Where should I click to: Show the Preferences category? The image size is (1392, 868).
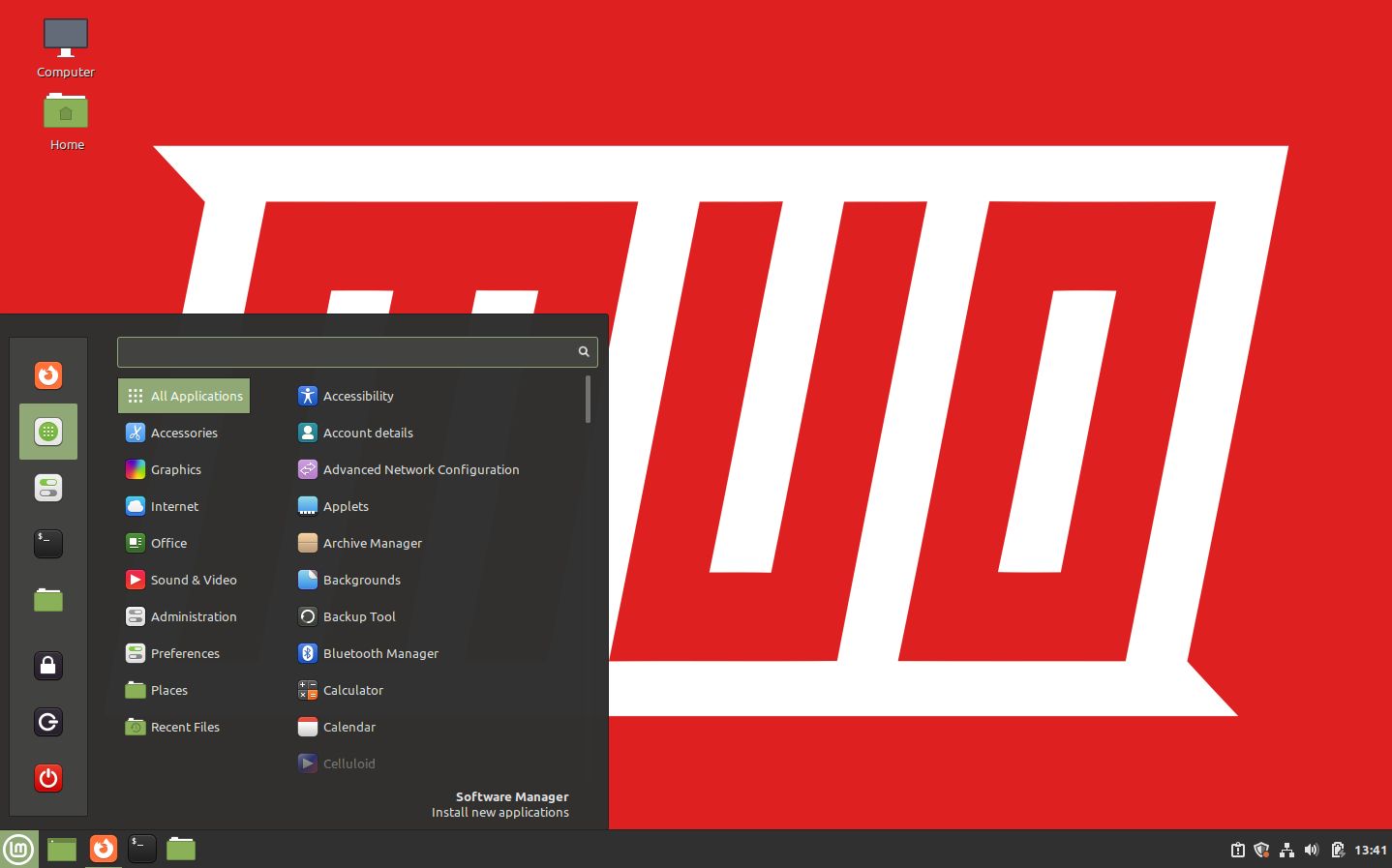pyautogui.click(x=184, y=653)
